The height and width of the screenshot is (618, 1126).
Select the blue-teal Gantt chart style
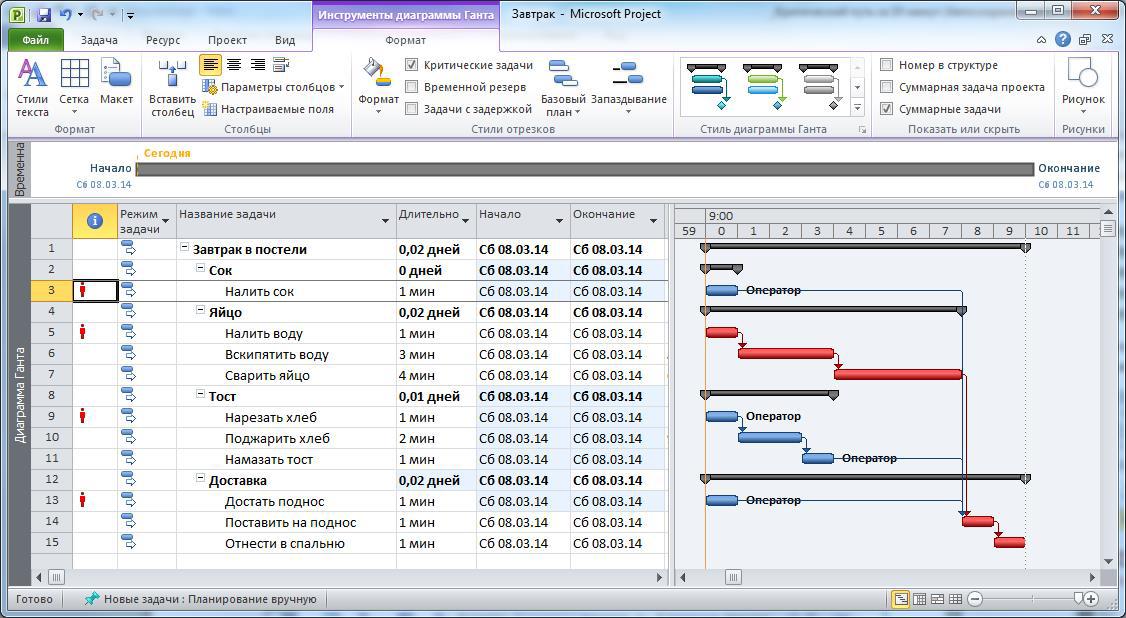pyautogui.click(x=708, y=87)
